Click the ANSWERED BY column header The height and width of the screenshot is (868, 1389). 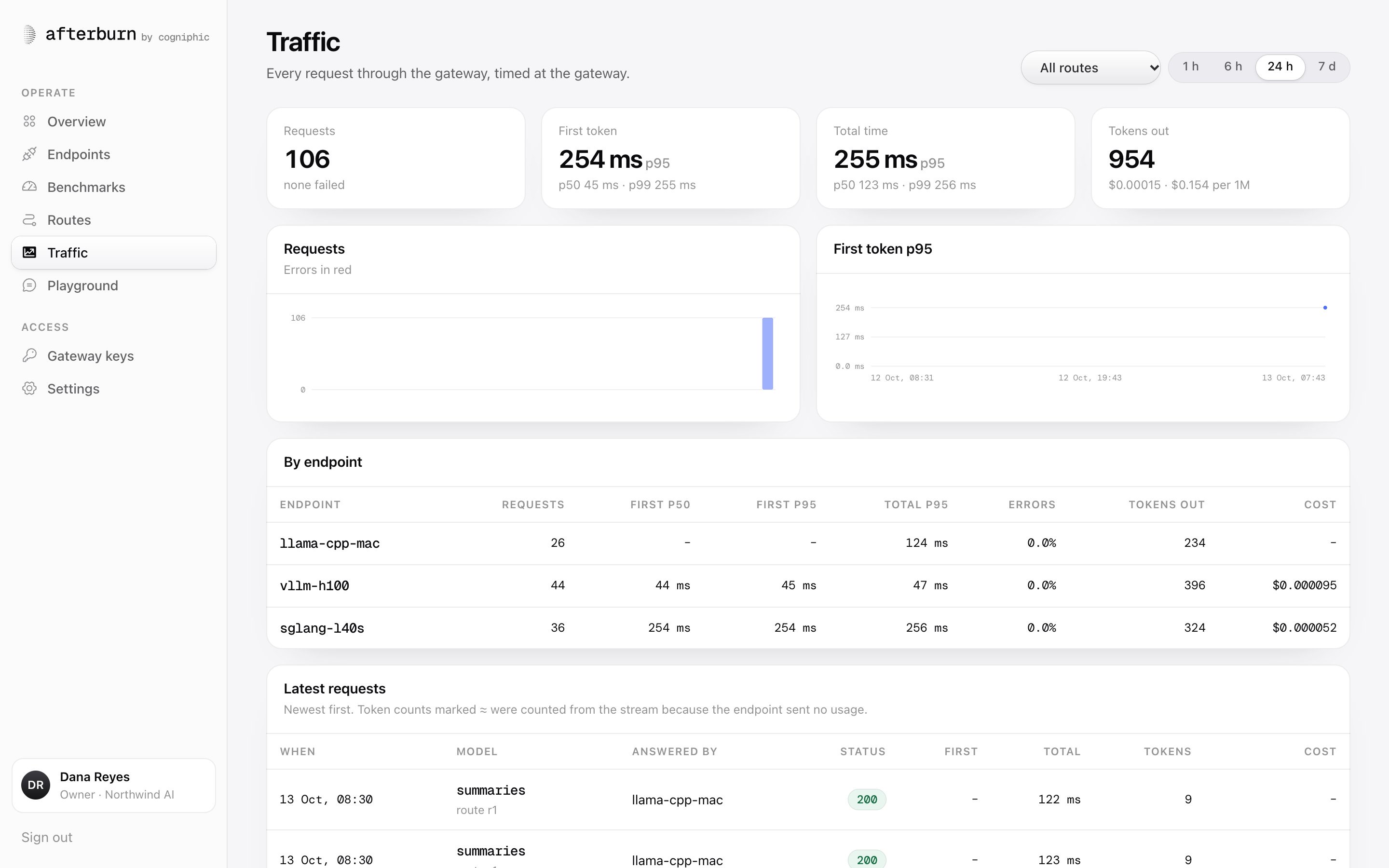pyautogui.click(x=674, y=751)
